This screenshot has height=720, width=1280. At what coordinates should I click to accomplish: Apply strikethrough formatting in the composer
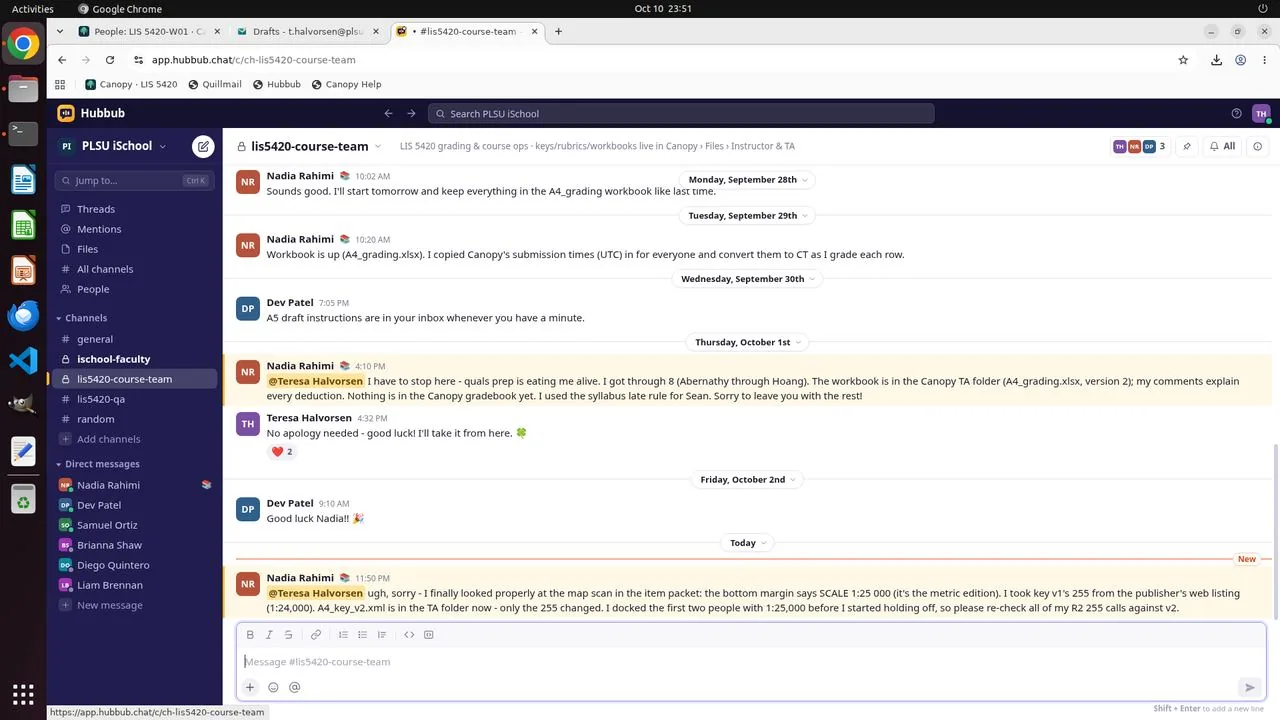[289, 635]
